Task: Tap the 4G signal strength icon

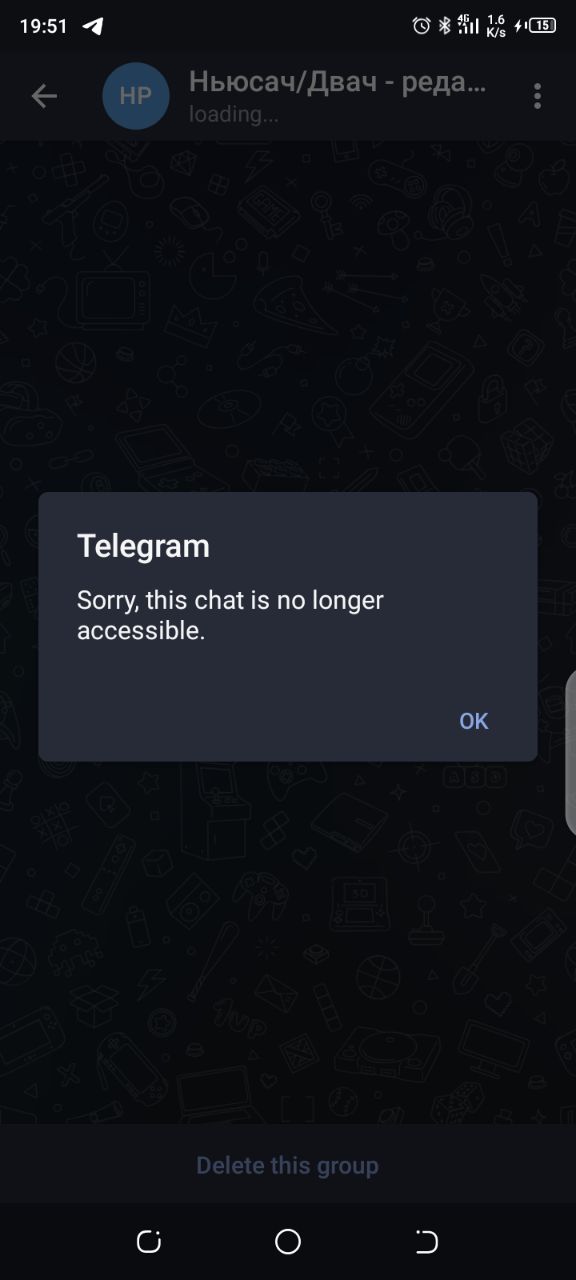Action: click(468, 26)
